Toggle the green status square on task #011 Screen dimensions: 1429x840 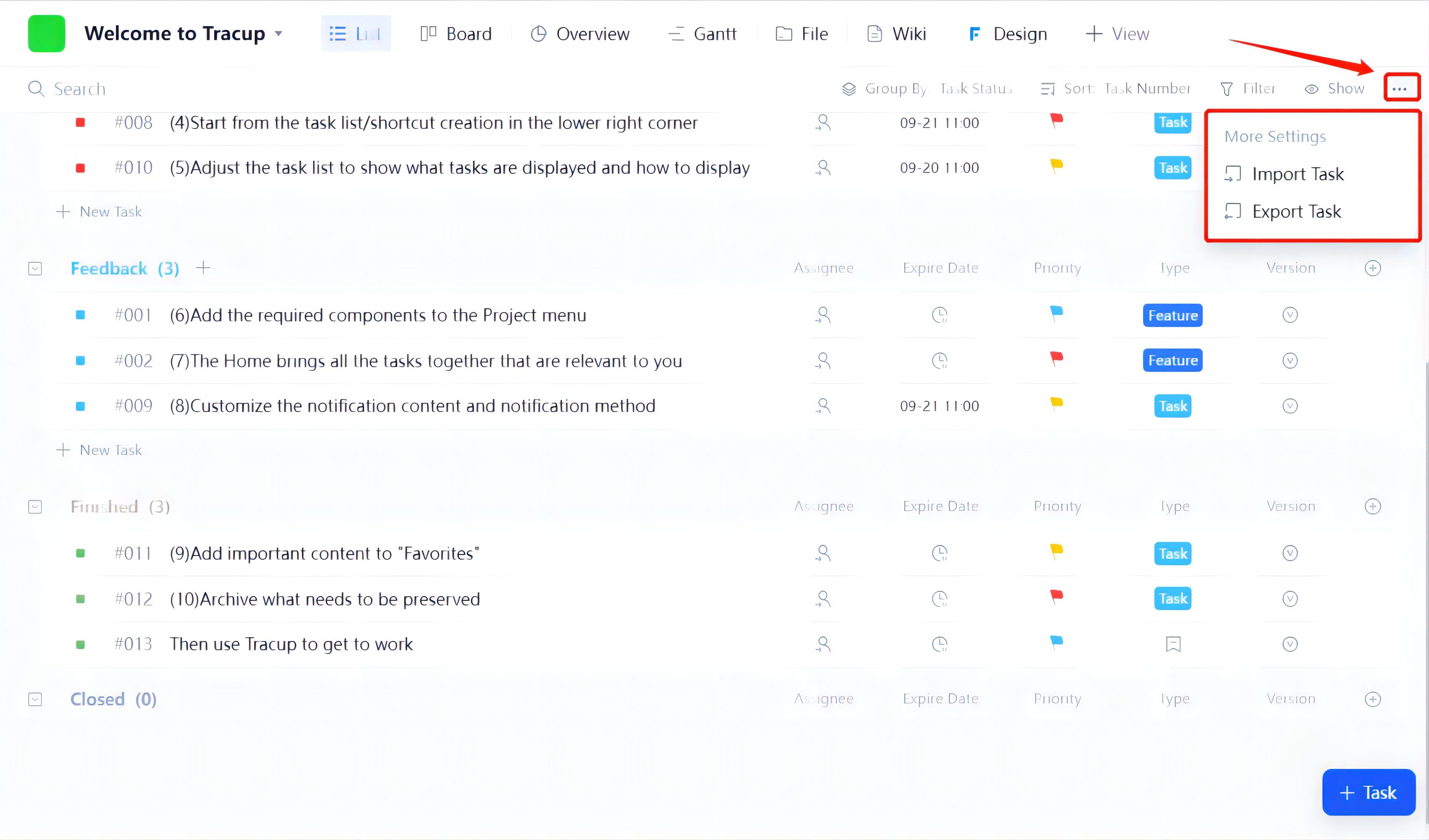(x=80, y=553)
